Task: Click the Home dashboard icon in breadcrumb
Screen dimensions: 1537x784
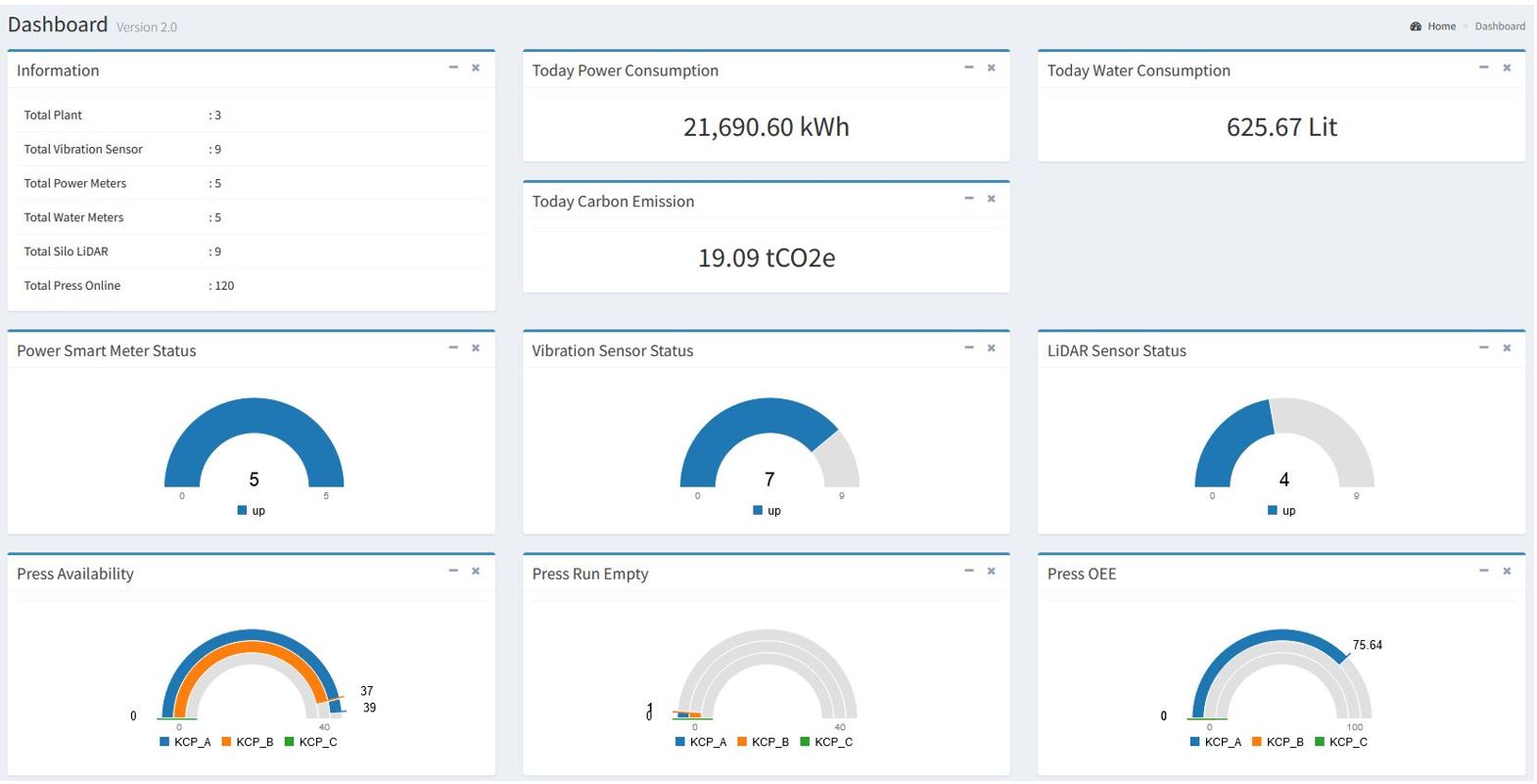Action: click(x=1416, y=26)
